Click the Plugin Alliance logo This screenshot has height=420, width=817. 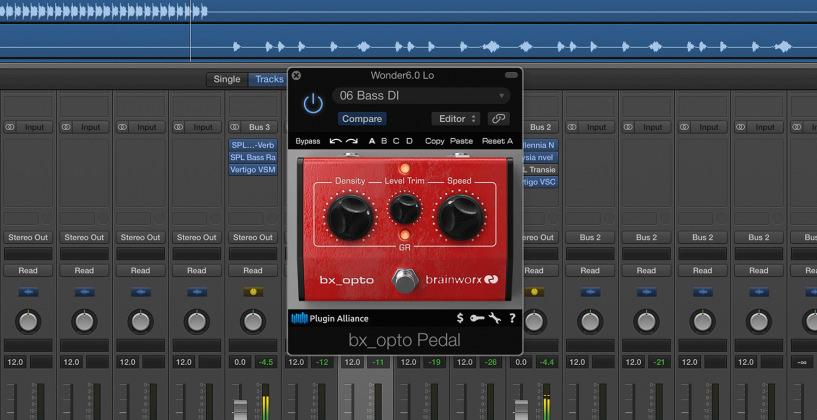click(x=330, y=318)
